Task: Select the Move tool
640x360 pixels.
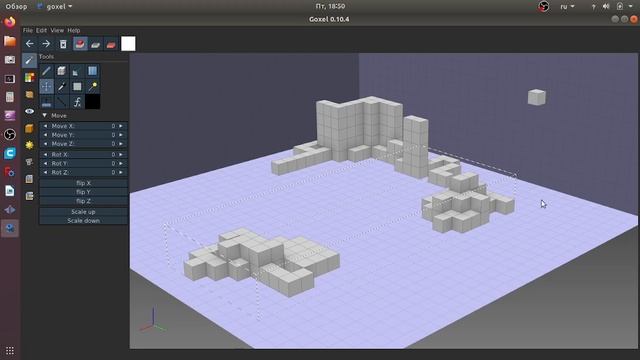Action: pos(46,87)
